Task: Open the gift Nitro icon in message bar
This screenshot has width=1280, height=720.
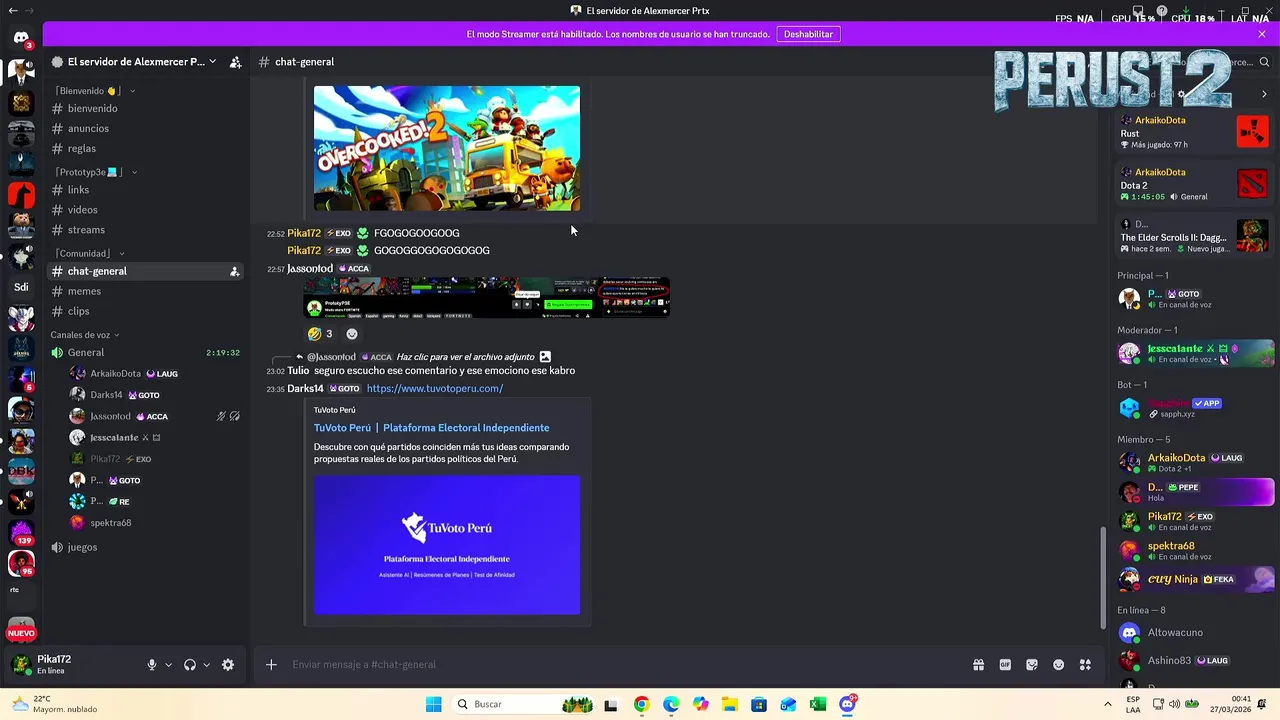Action: click(978, 665)
